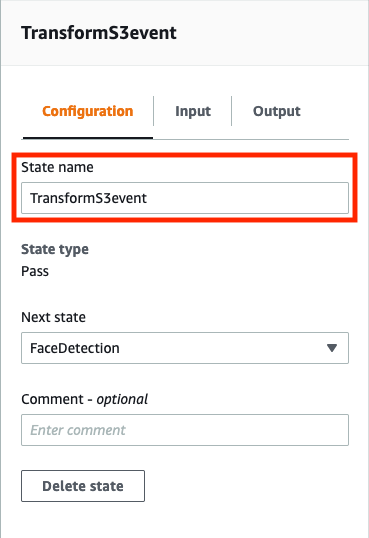Click inside the State name field
The image size is (369, 538).
tap(185, 198)
